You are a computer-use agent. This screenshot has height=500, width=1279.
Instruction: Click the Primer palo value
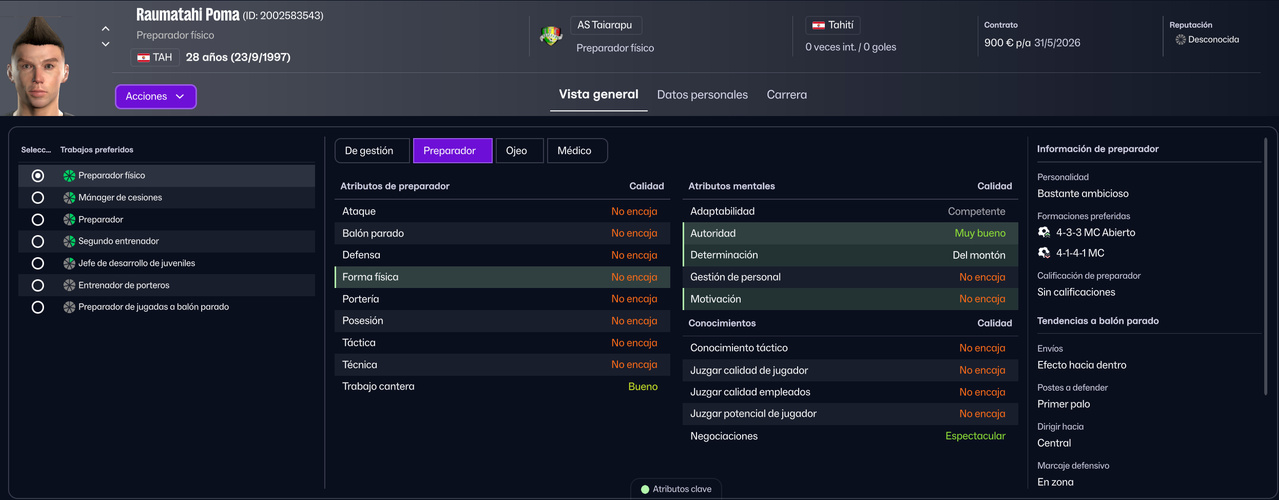pyautogui.click(x=1064, y=404)
